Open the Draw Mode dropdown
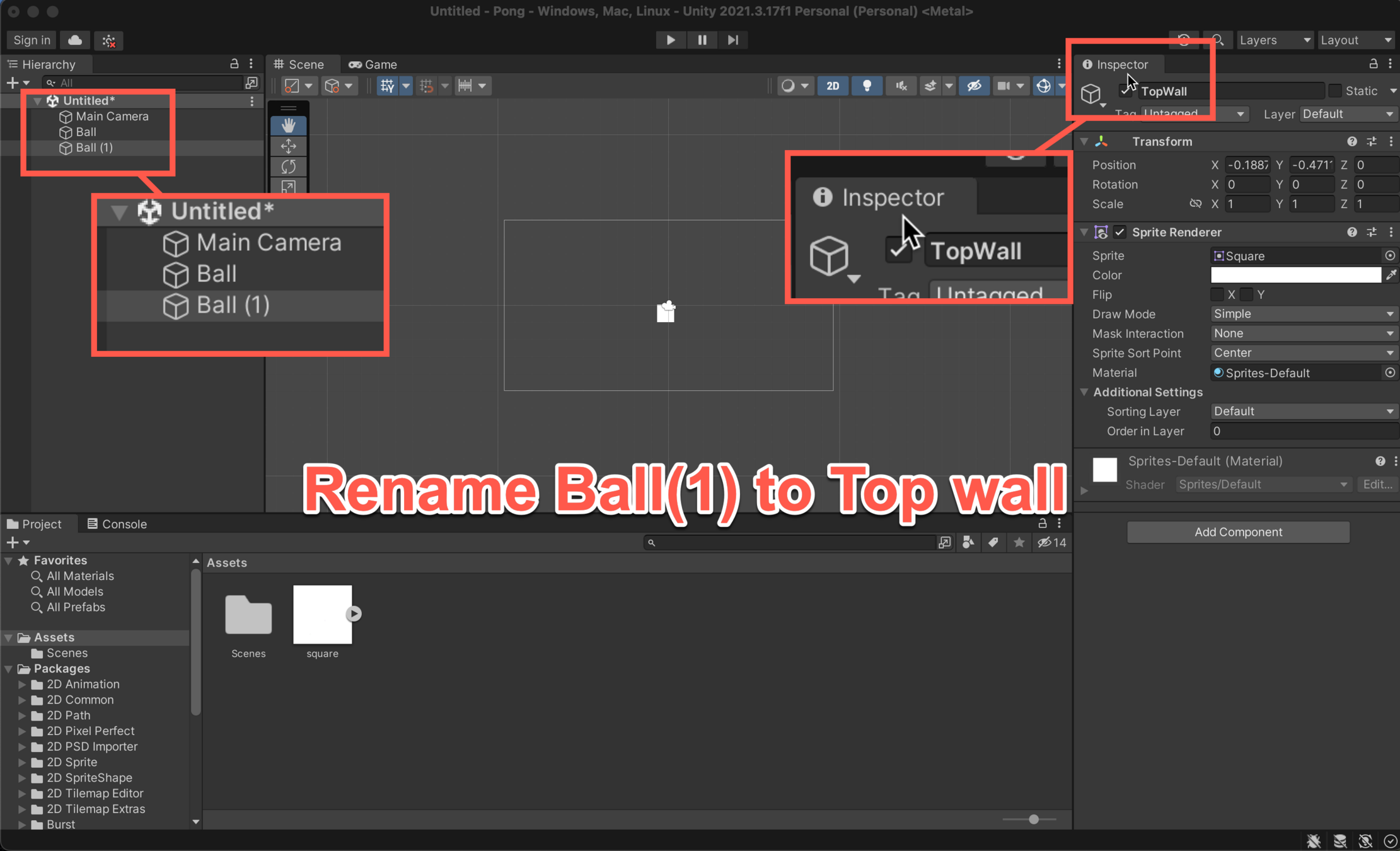1400x851 pixels. pos(1303,314)
